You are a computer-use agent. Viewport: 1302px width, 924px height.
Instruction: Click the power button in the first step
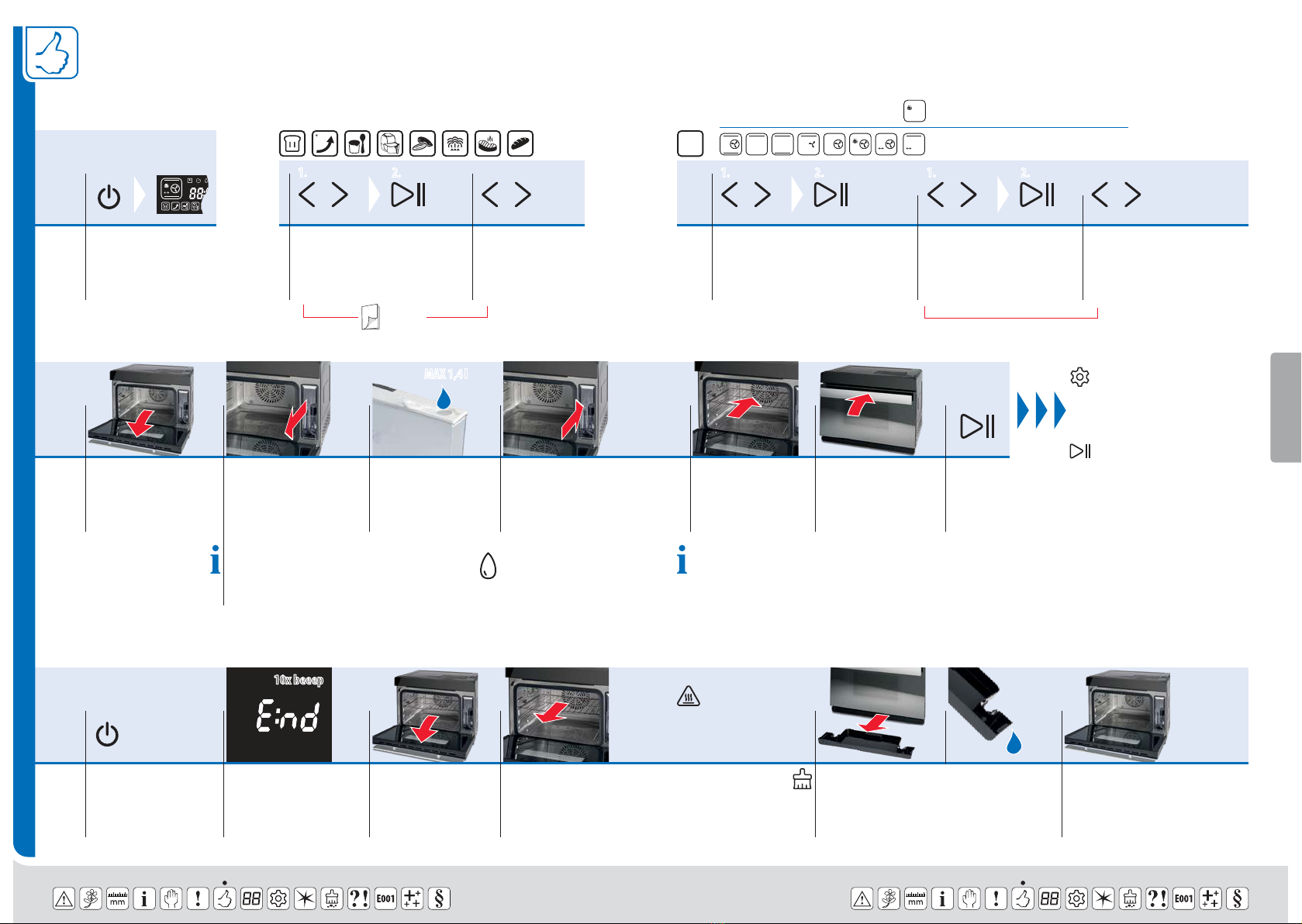click(x=109, y=197)
